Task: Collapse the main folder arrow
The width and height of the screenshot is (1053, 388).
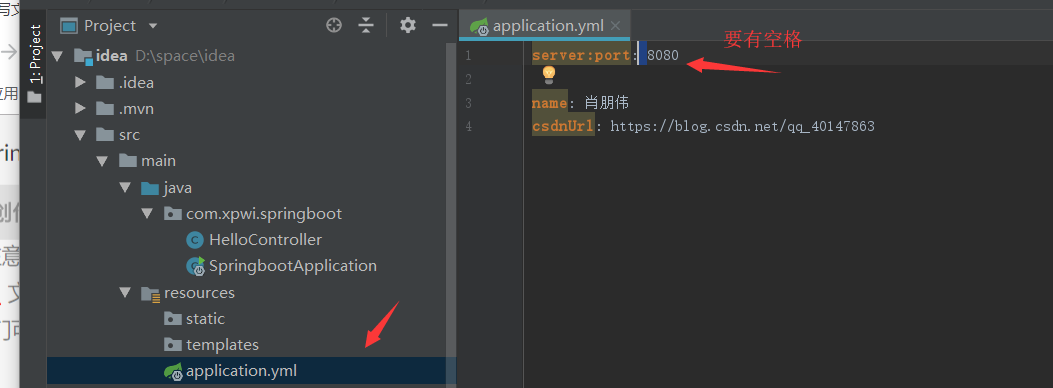Action: tap(103, 161)
